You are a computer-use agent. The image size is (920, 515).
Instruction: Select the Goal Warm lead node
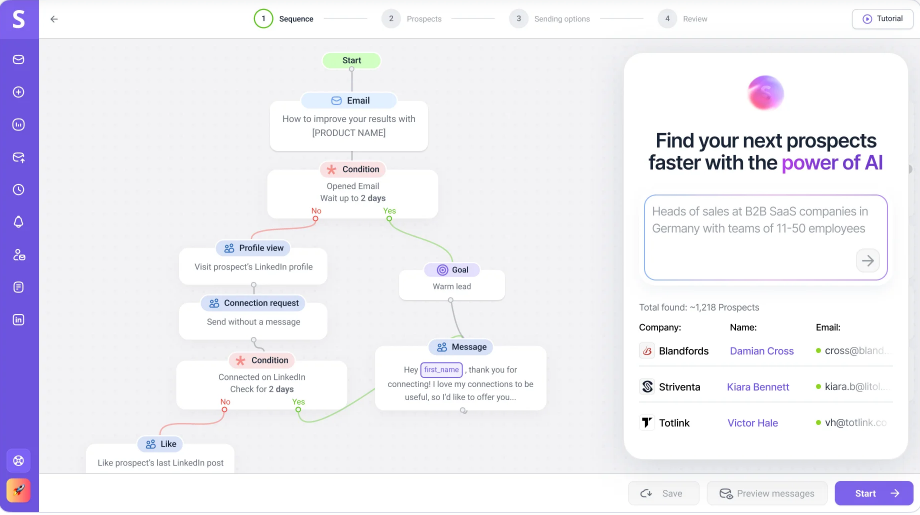(x=452, y=280)
